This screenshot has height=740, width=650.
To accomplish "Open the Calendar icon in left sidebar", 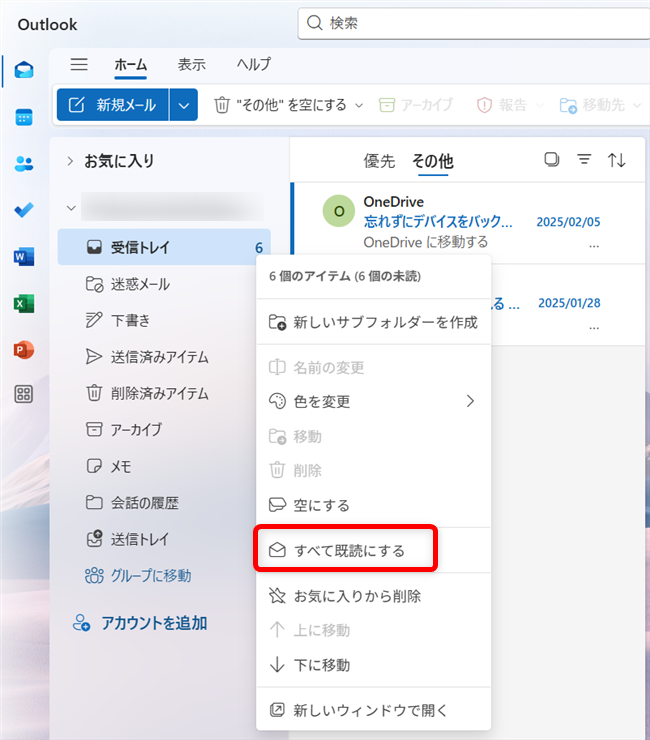I will [x=24, y=117].
